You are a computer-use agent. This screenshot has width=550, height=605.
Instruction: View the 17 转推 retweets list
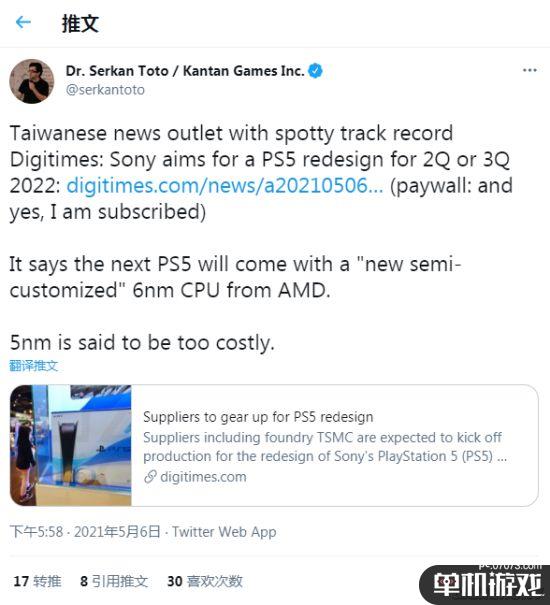point(37,581)
